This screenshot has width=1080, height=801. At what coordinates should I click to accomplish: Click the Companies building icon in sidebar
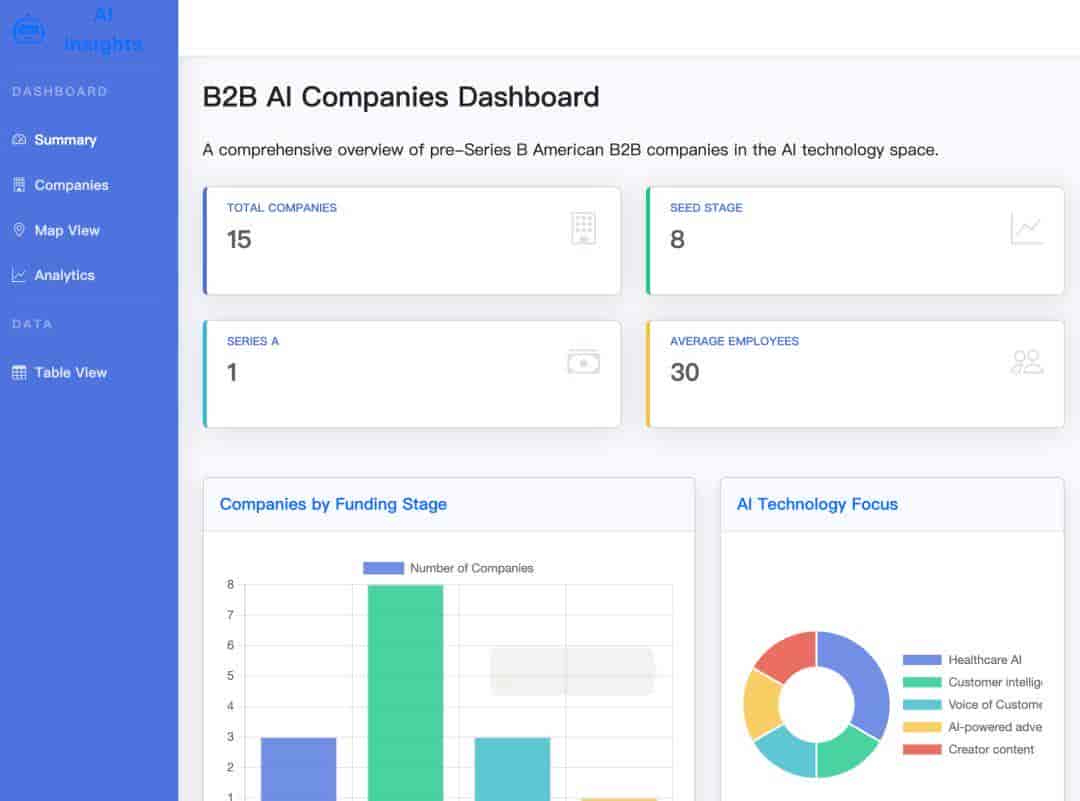point(19,185)
